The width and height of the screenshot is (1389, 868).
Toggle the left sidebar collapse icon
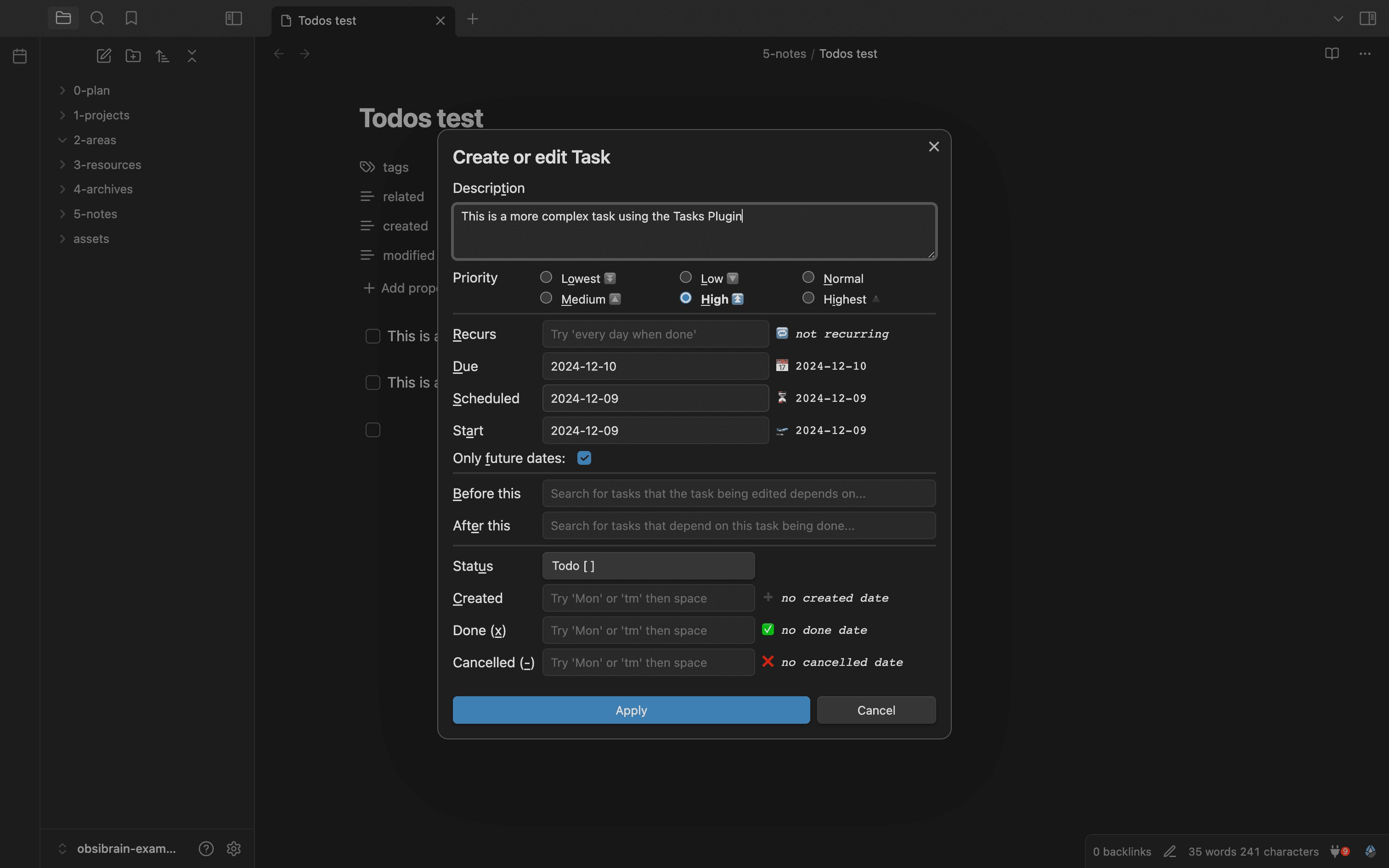click(x=234, y=18)
